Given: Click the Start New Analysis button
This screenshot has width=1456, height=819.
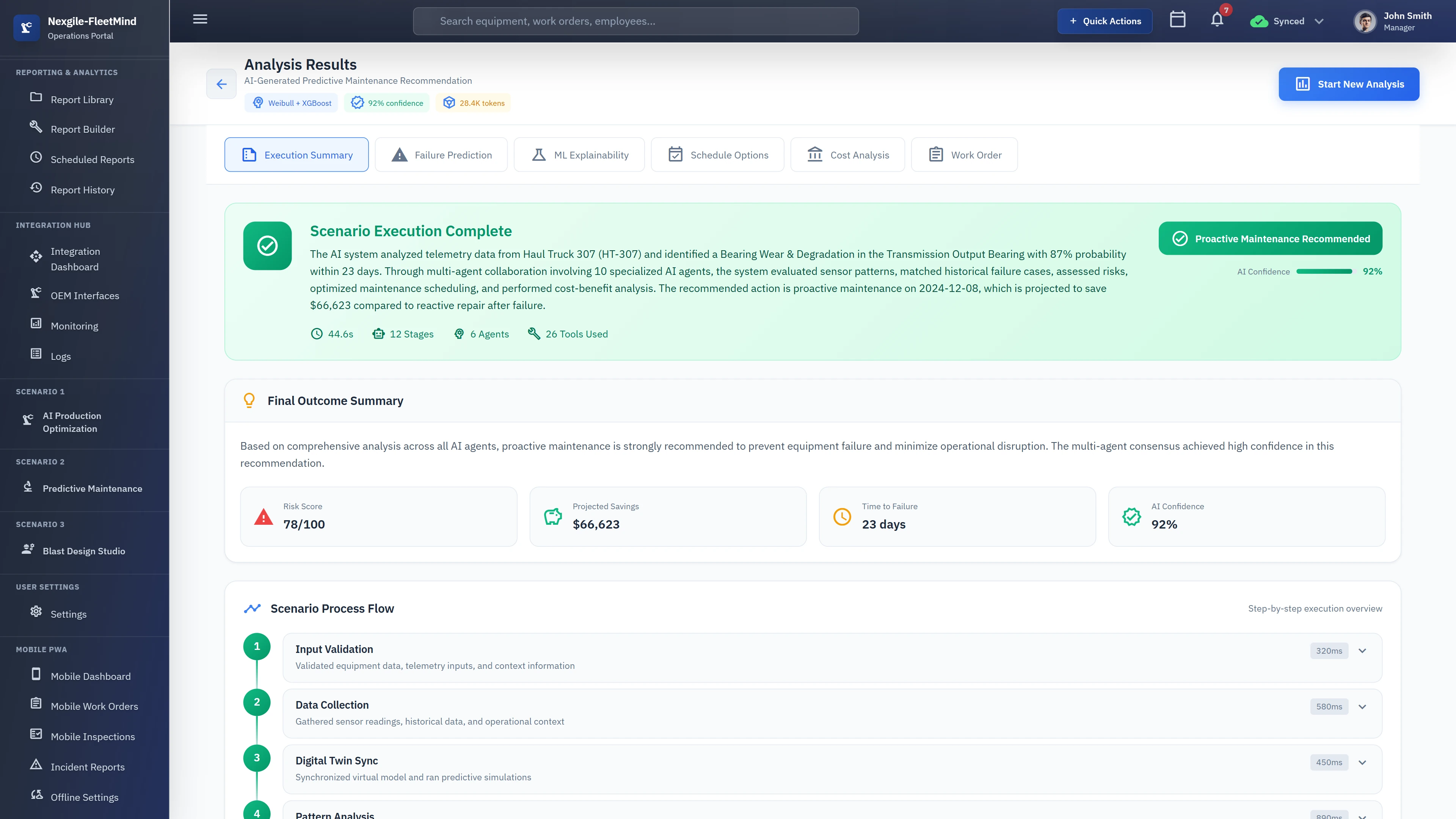Looking at the screenshot, I should coord(1349,84).
